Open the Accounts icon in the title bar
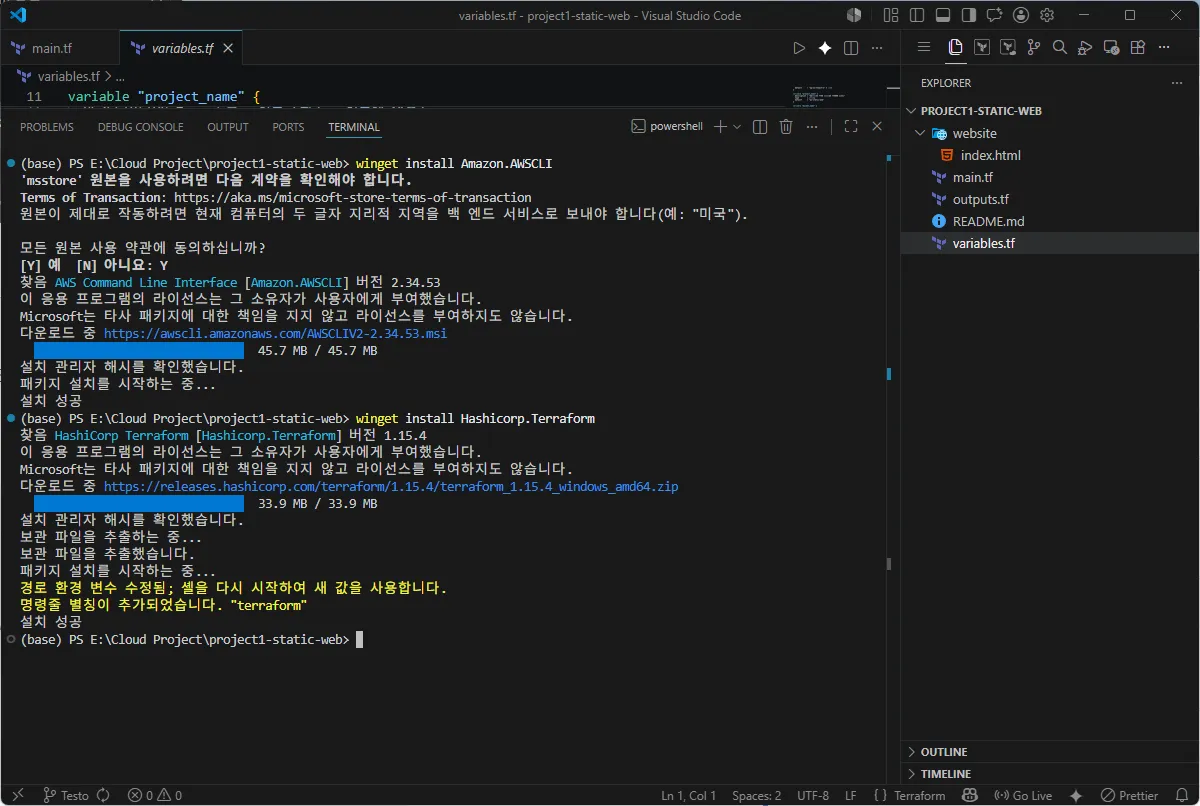This screenshot has width=1200, height=806. coord(1021,15)
